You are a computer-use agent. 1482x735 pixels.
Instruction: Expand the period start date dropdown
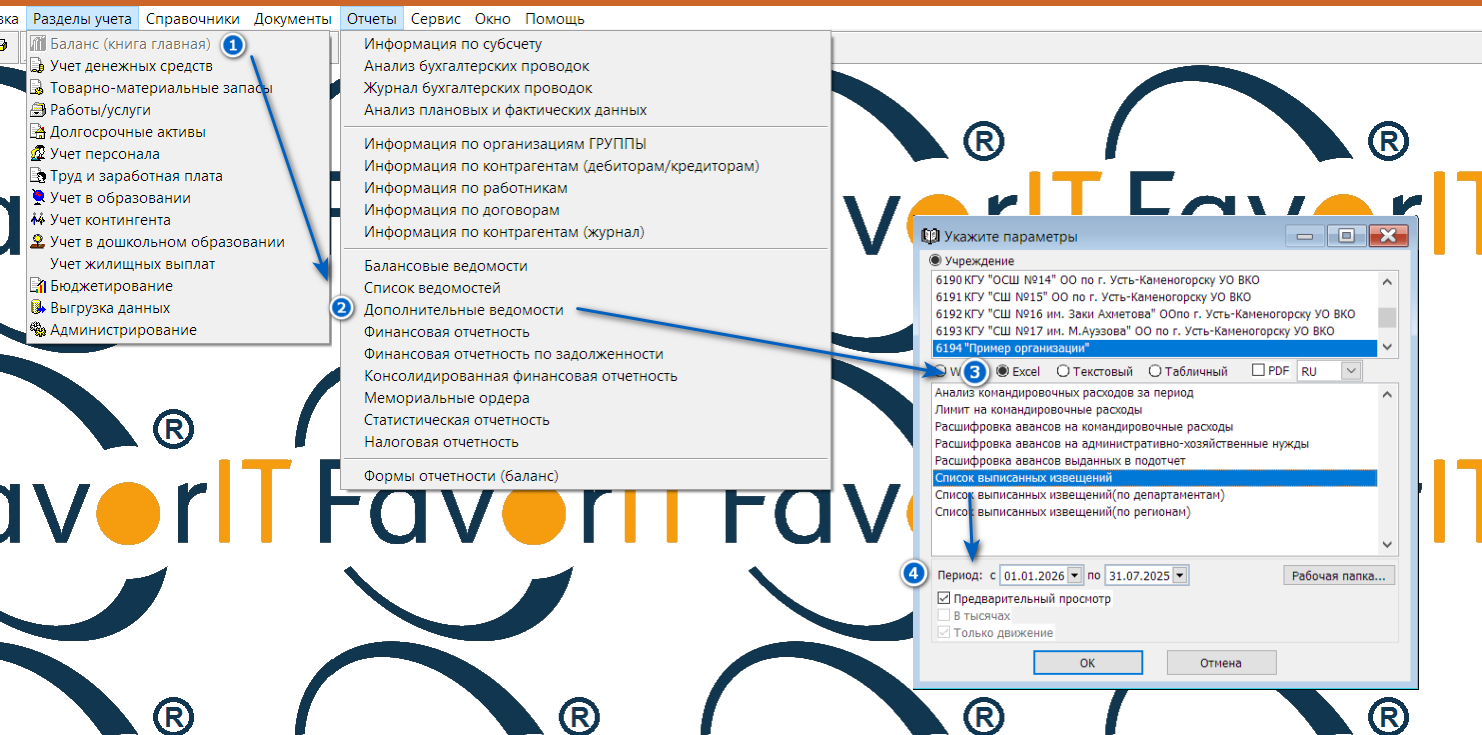tap(1075, 575)
